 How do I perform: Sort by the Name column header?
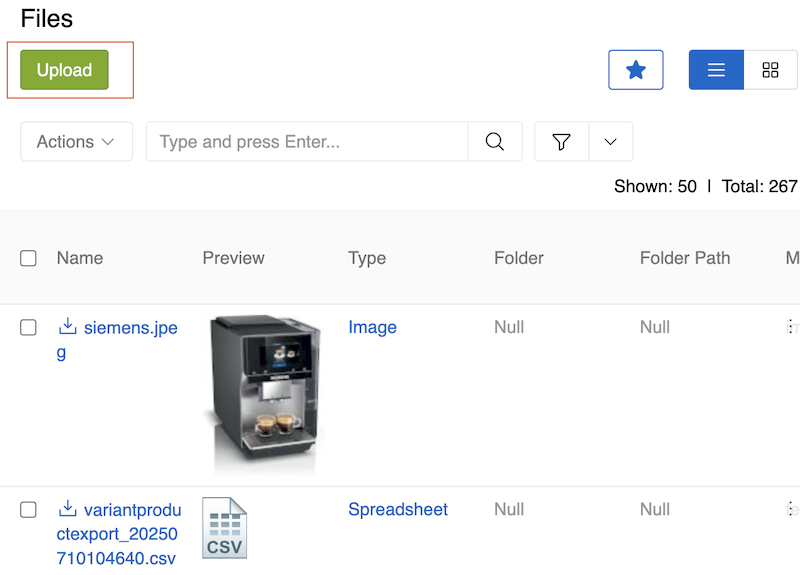click(x=80, y=258)
